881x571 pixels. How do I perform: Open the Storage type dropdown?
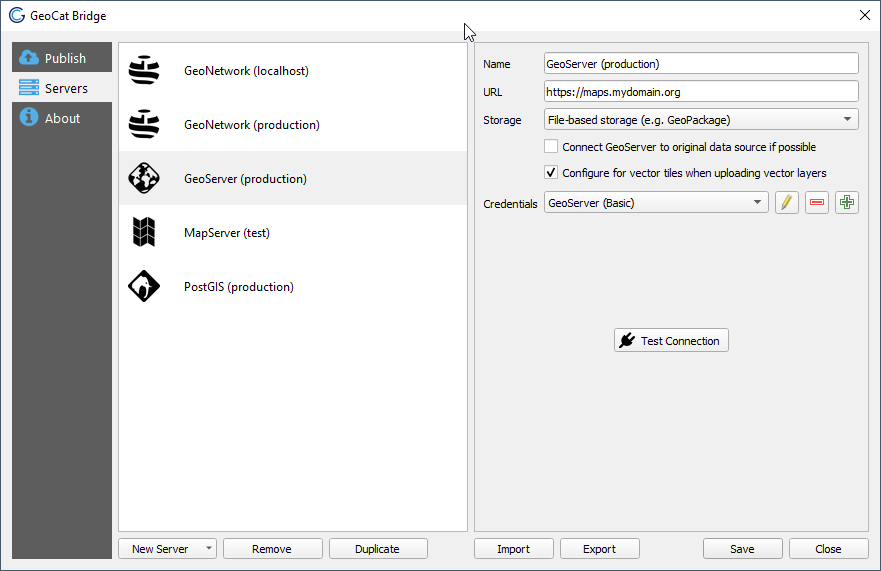coord(701,120)
